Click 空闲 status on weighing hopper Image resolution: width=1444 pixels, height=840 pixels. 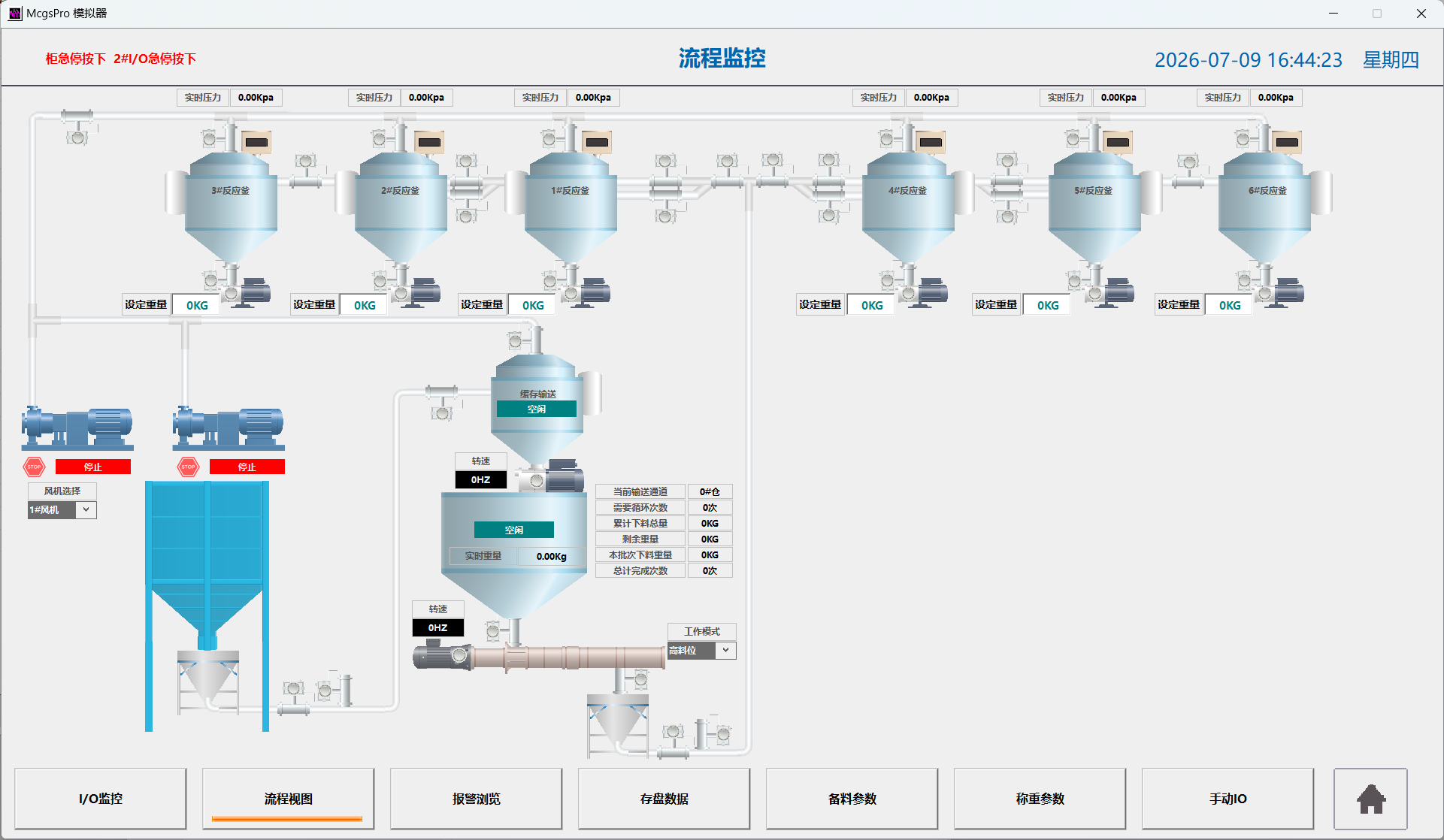coord(514,530)
